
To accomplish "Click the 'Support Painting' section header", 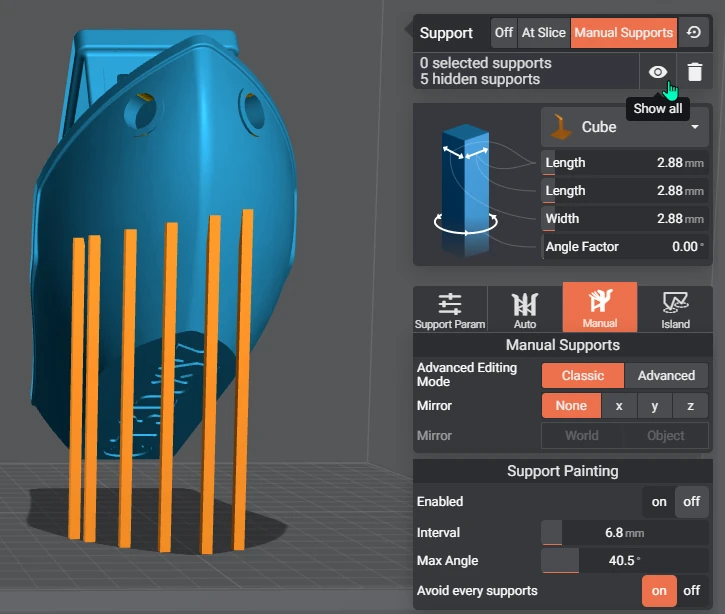I will click(x=562, y=471).
